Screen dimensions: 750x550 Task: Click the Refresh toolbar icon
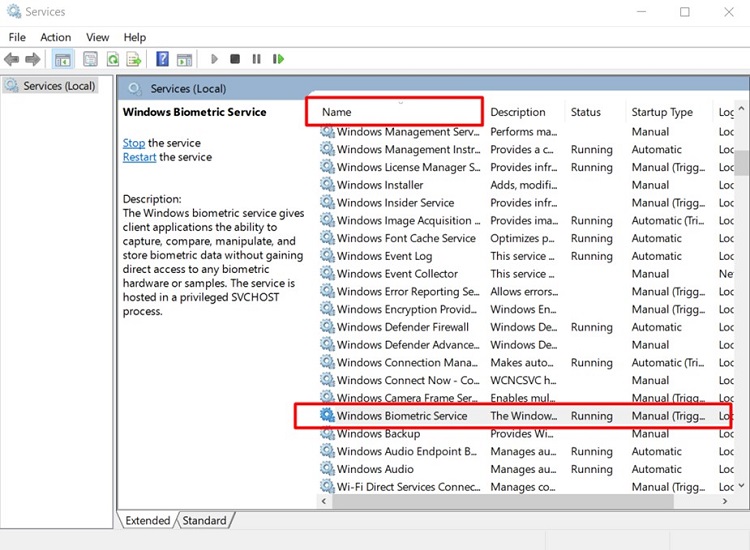click(x=113, y=60)
